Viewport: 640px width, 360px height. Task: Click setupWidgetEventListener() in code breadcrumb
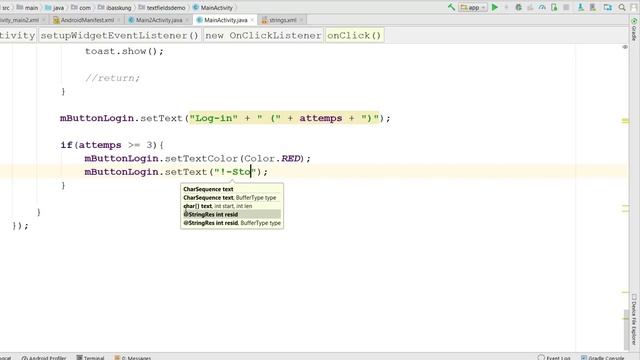click(120, 36)
